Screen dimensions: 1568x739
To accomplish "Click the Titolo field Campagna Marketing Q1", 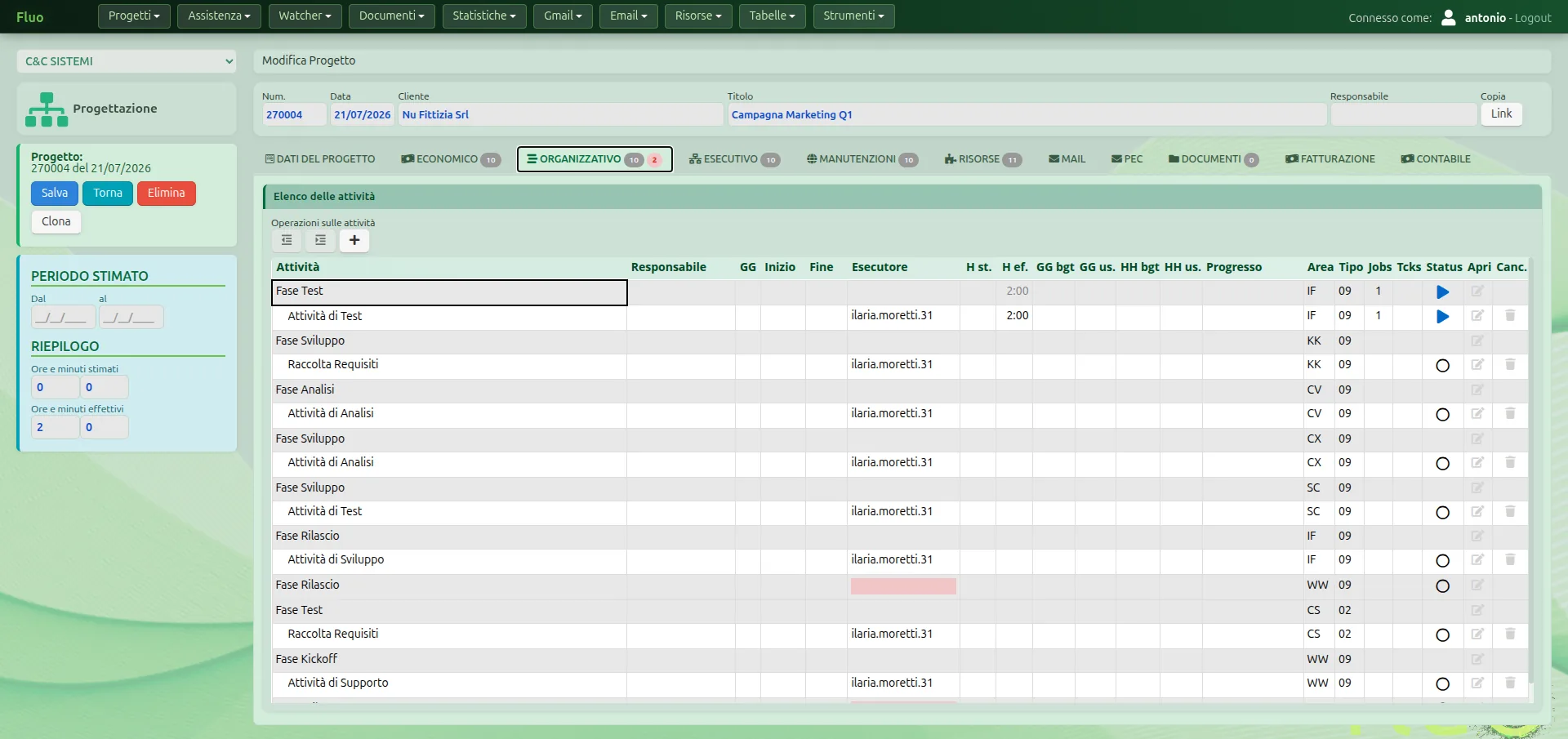I will (x=1027, y=115).
